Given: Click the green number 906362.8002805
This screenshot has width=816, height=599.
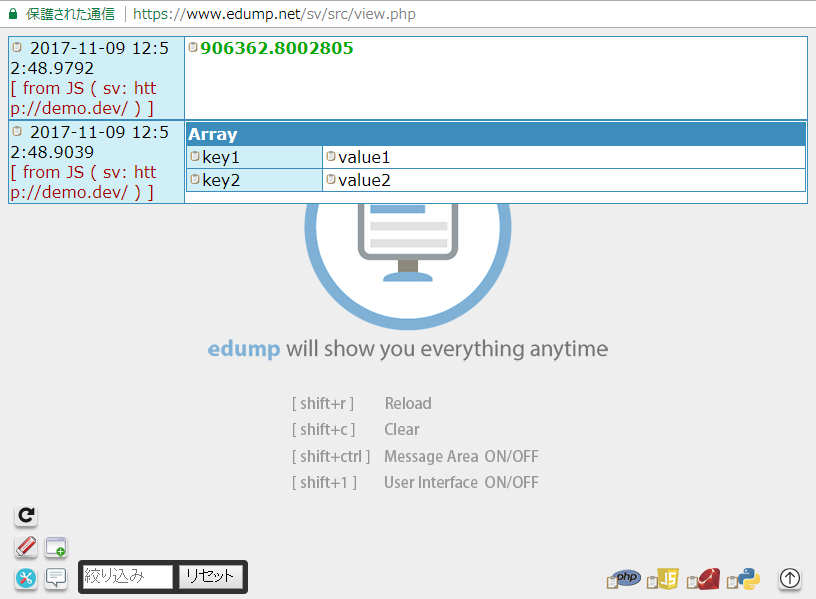Looking at the screenshot, I should (x=277, y=48).
